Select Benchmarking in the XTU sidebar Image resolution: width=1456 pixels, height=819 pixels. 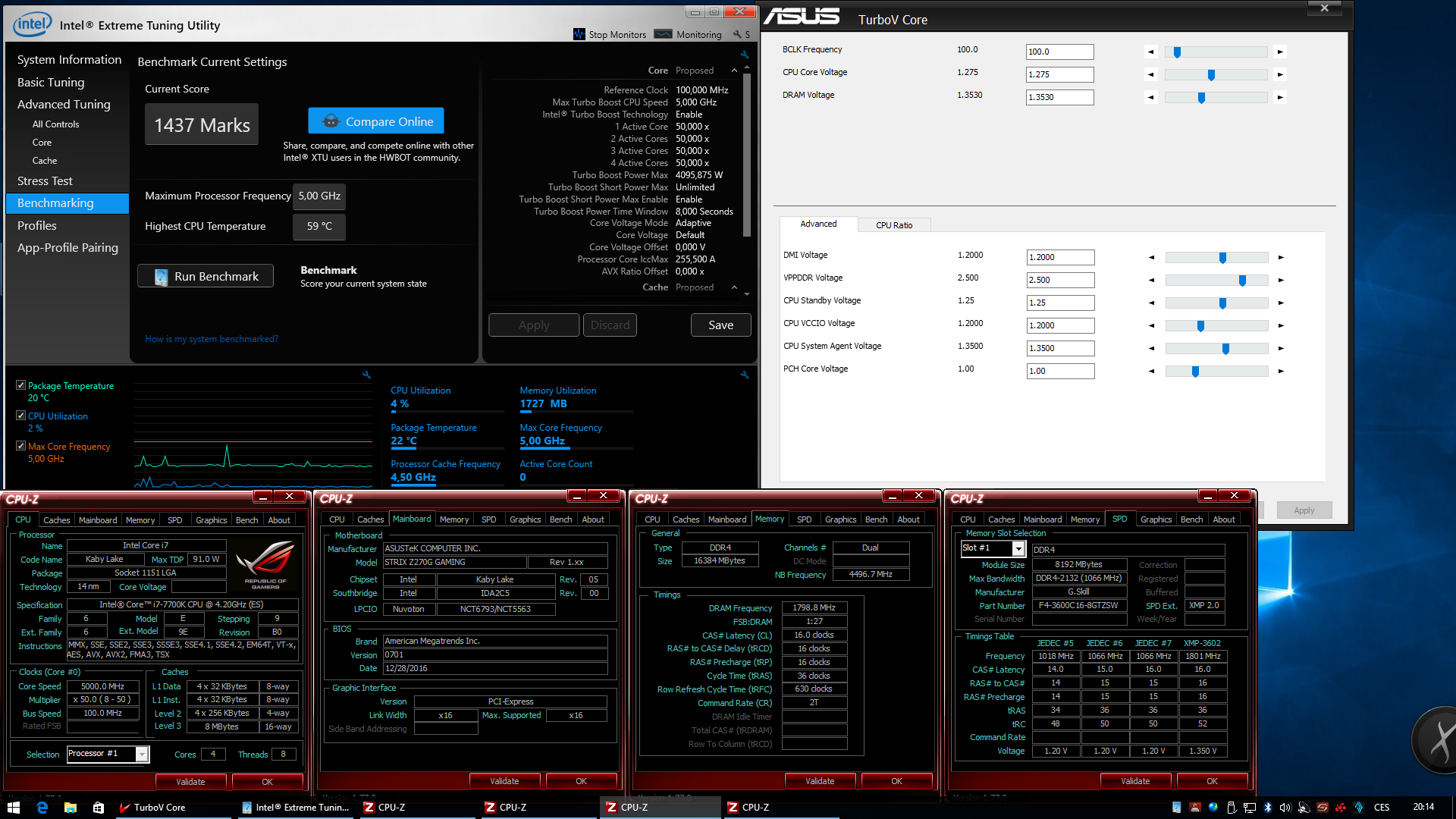[67, 203]
